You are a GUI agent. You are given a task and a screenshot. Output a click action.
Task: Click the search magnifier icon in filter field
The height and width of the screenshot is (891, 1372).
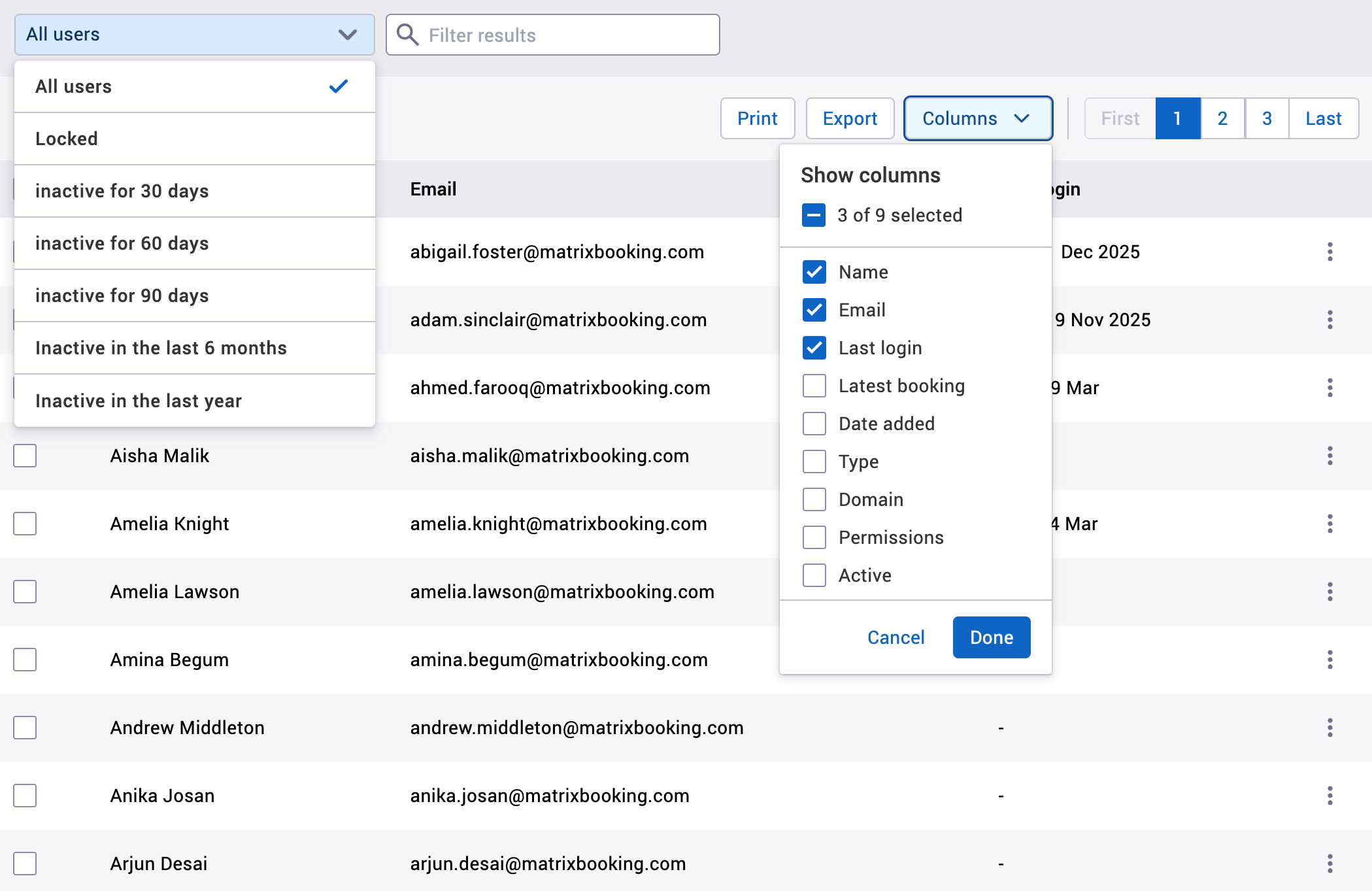[407, 35]
